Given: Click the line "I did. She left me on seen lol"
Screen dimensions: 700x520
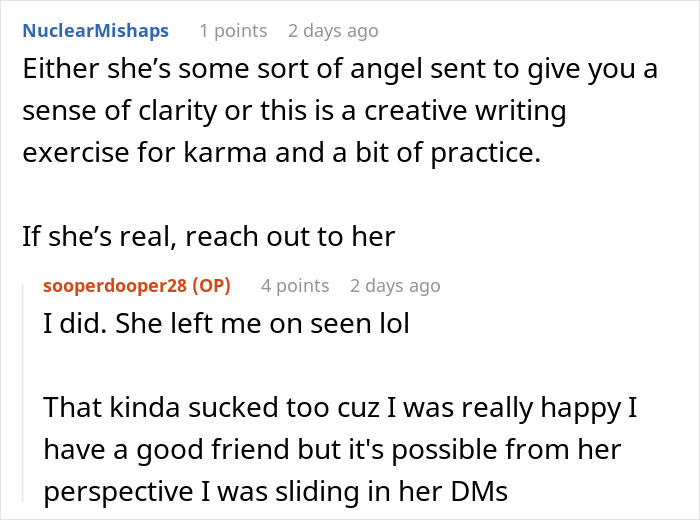Looking at the screenshot, I should coord(226,324).
